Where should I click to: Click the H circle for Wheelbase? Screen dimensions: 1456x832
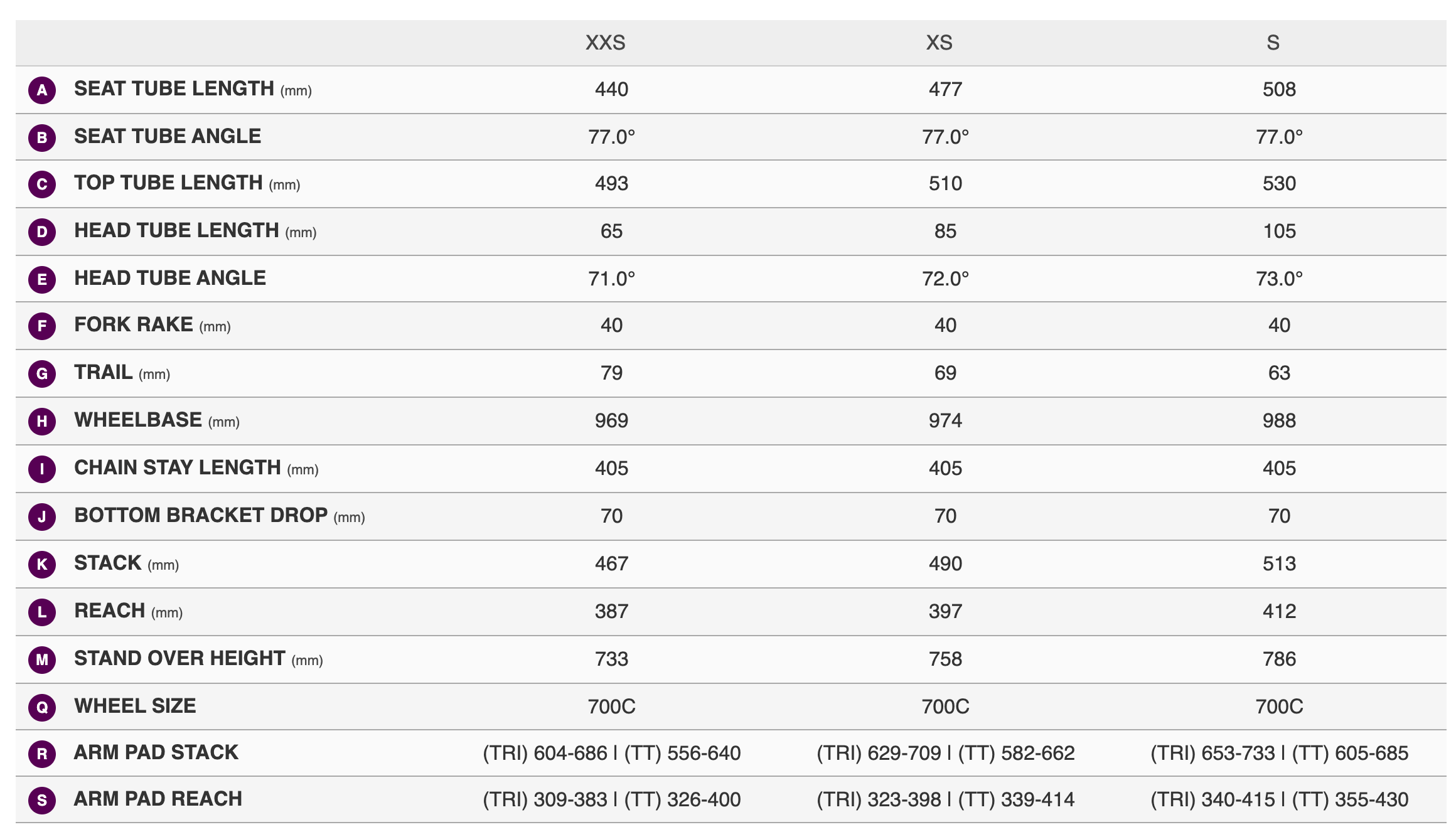click(x=42, y=421)
